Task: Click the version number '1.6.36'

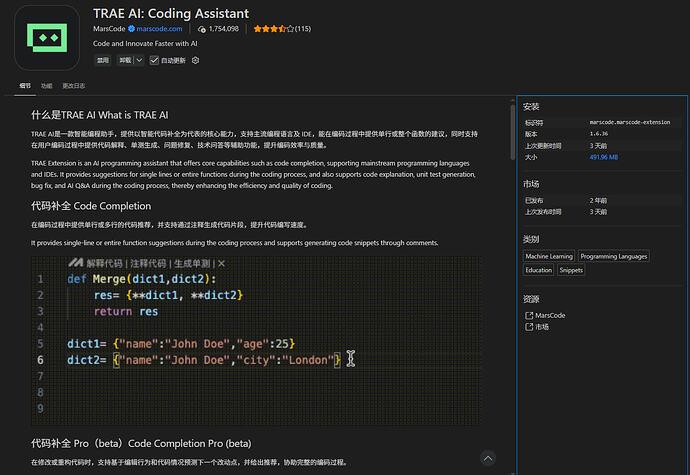Action: click(598, 134)
